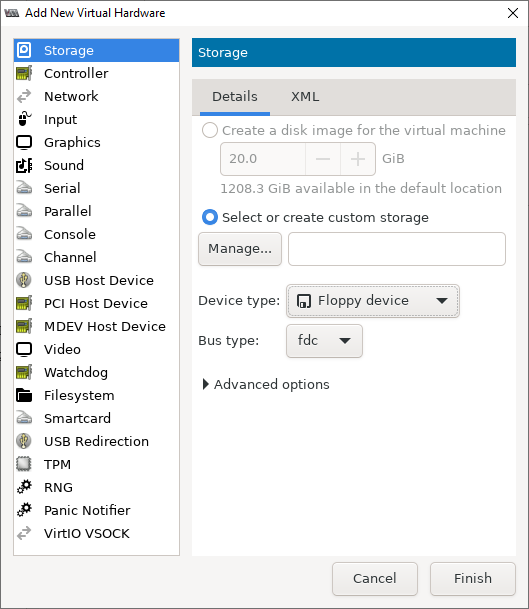Pick the Panic Notifier gear icon

24,510
